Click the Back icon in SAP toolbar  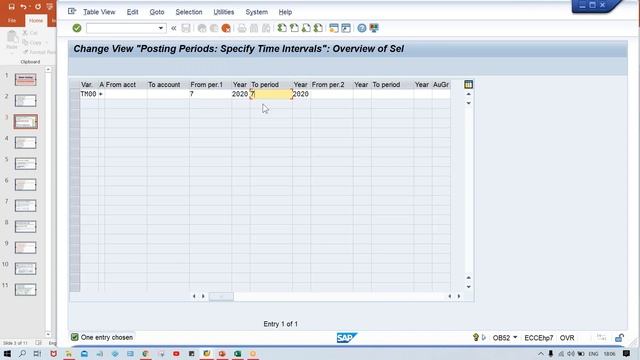[202, 28]
